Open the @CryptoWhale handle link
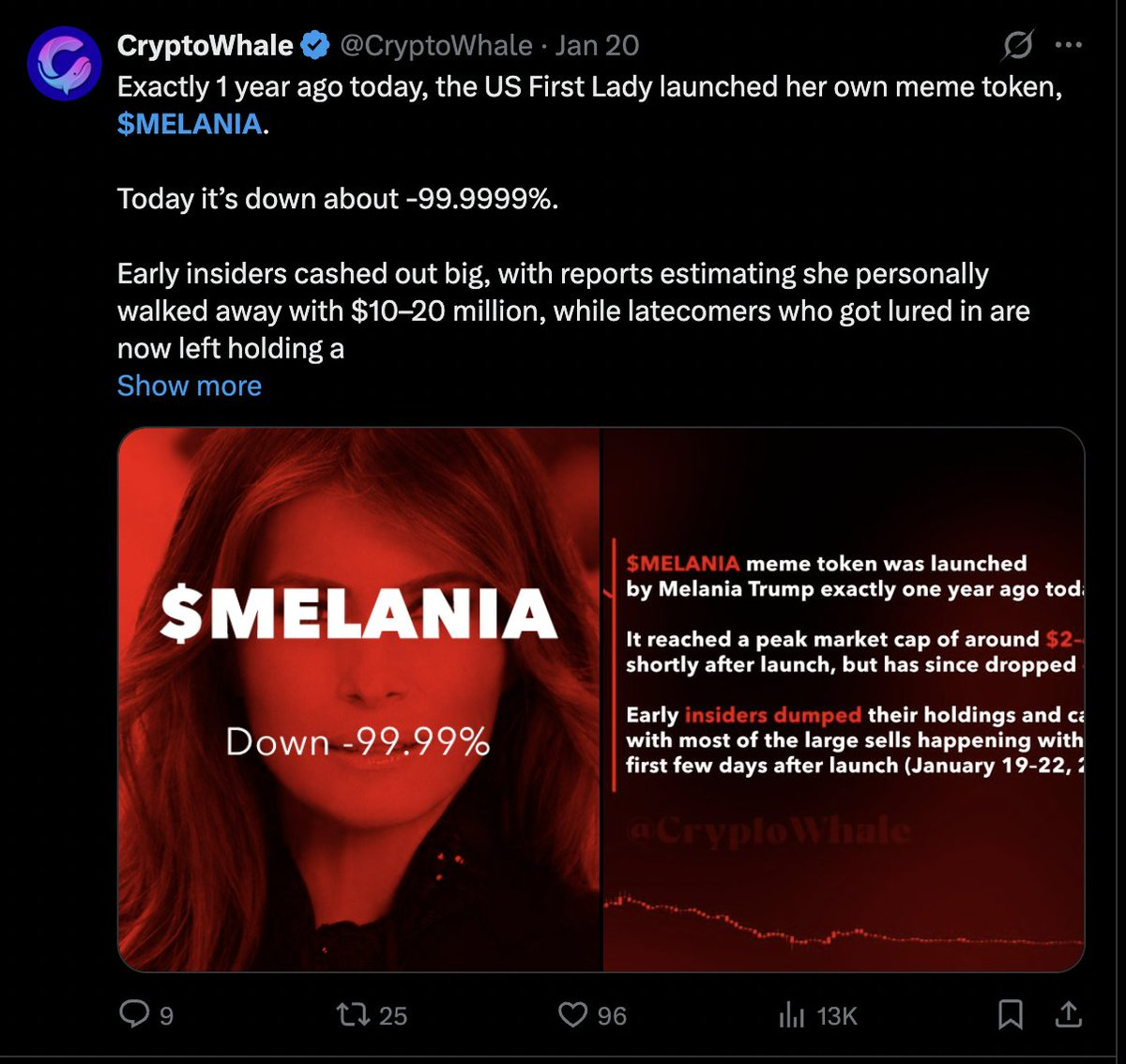The height and width of the screenshot is (1064, 1126). tap(435, 45)
